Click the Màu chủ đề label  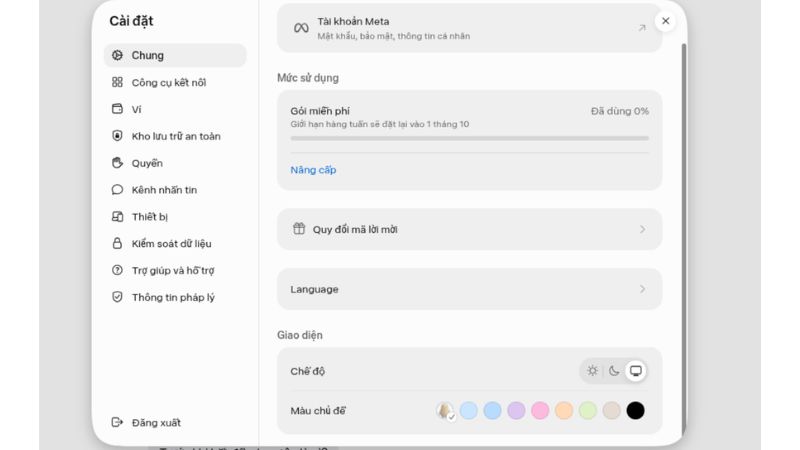[x=318, y=411]
